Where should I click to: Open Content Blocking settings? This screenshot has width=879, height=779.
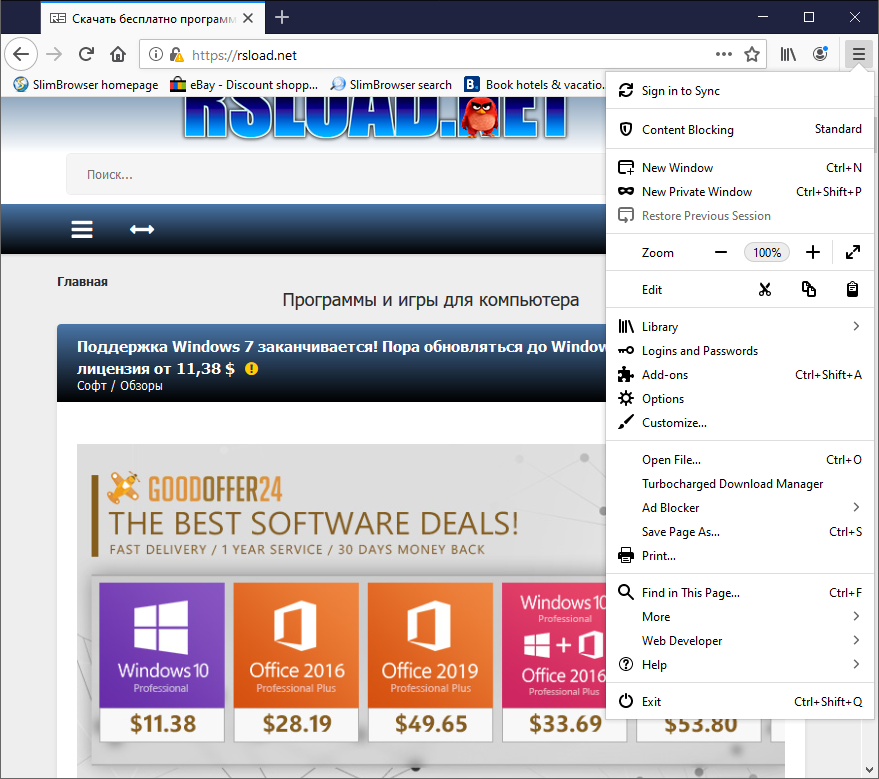[740, 129]
